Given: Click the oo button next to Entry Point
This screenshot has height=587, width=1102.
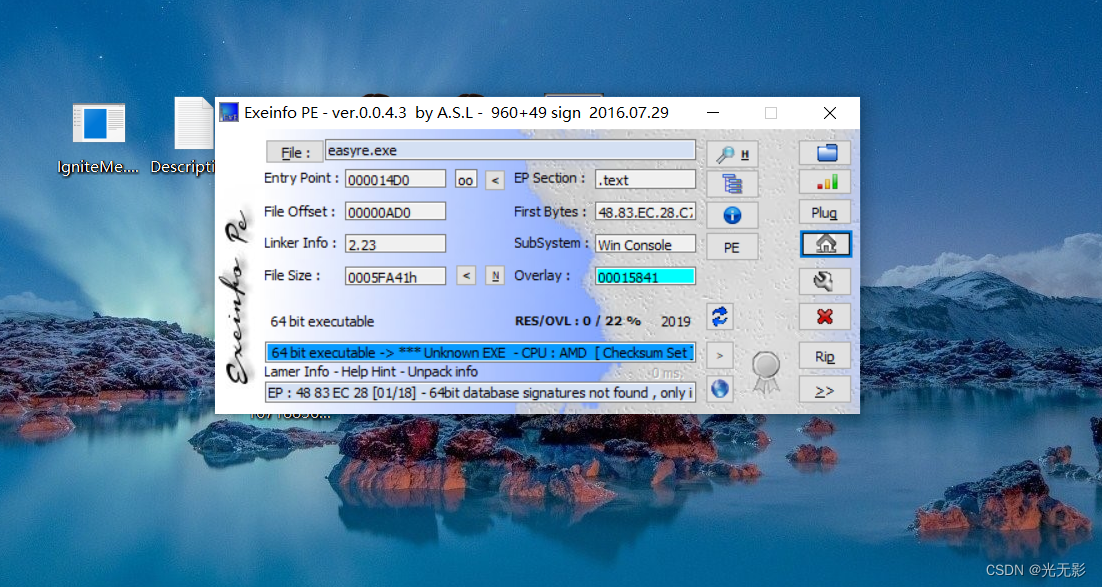Looking at the screenshot, I should pos(465,180).
